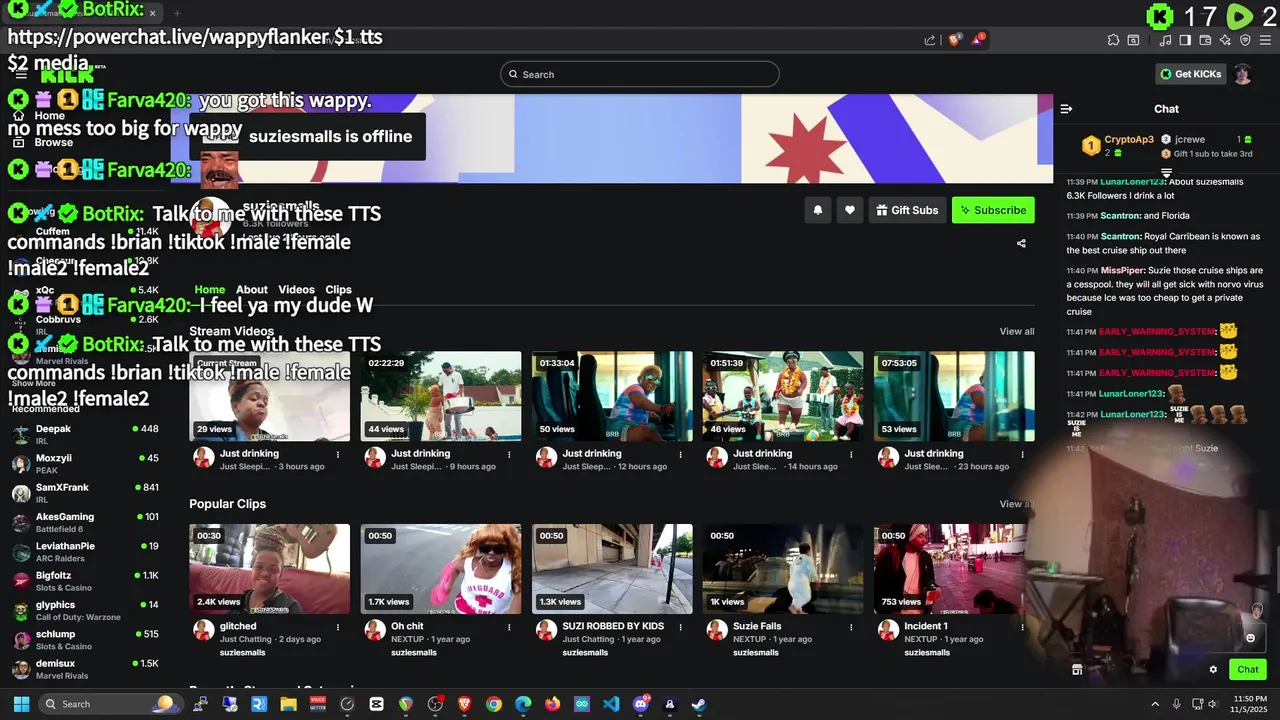
Task: Click the demisux channel in sidebar
Action: pos(85,669)
